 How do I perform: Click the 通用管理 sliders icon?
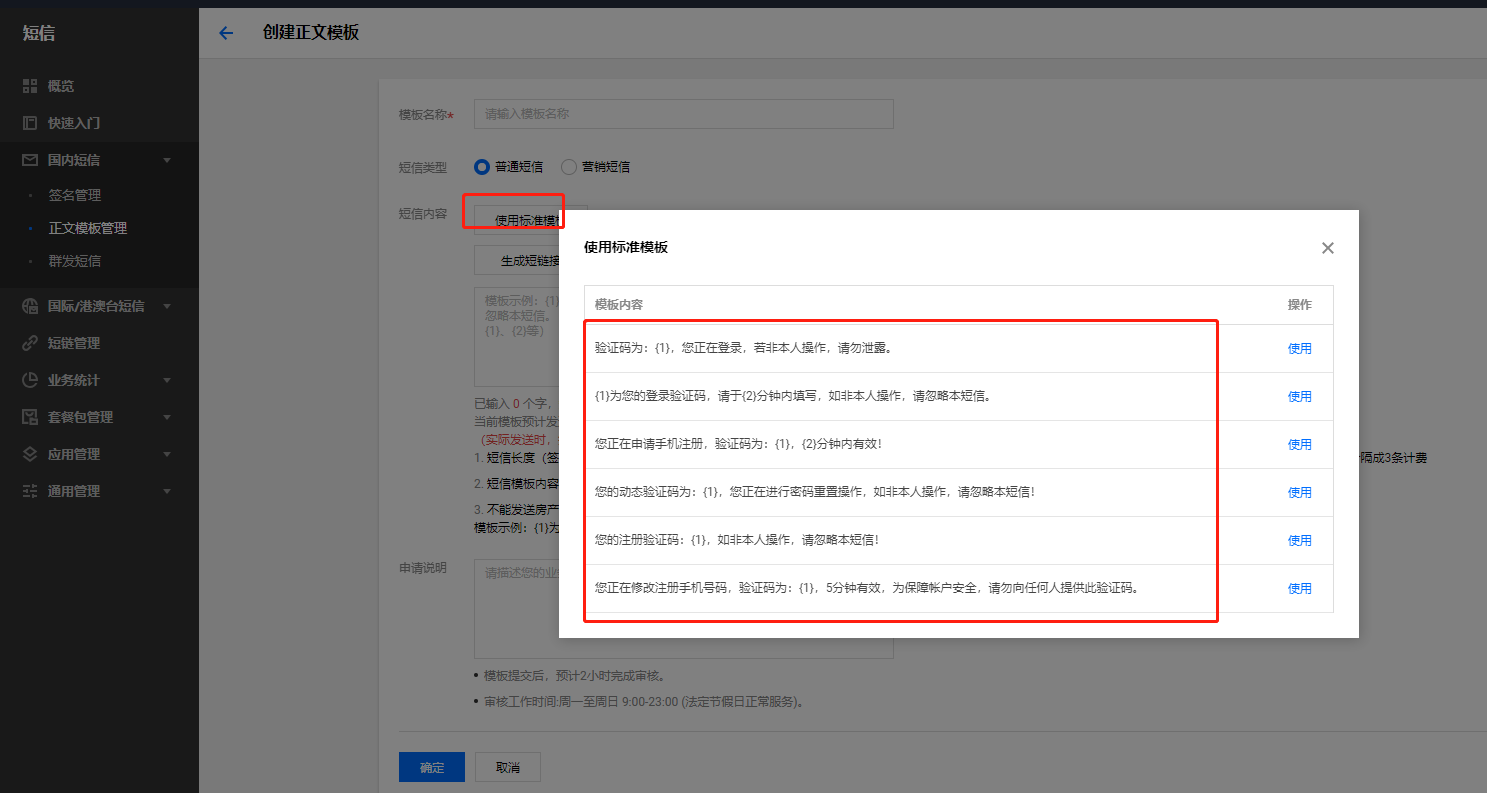[30, 491]
